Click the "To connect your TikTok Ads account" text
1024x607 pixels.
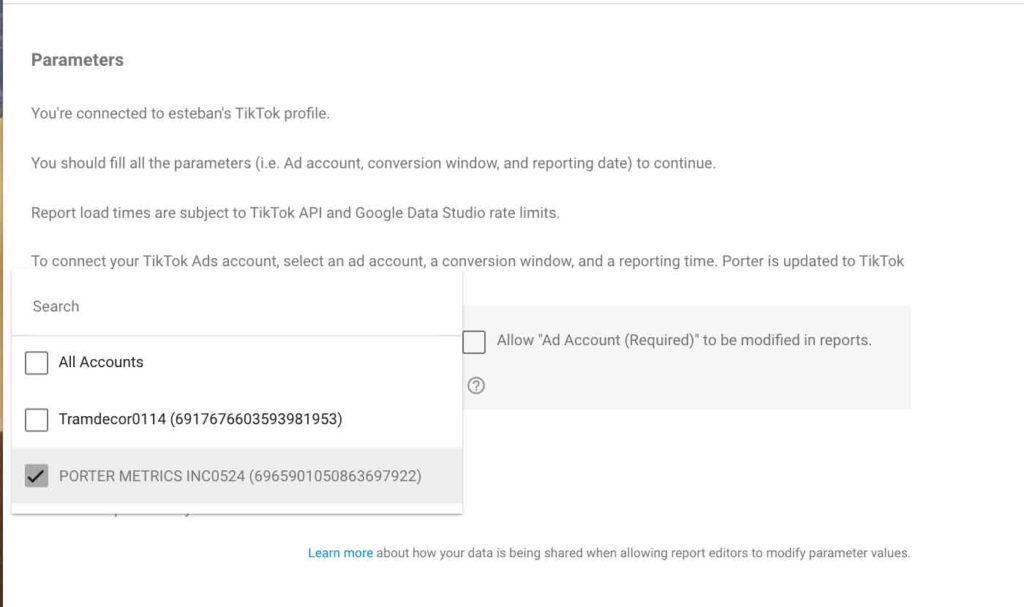[468, 261]
